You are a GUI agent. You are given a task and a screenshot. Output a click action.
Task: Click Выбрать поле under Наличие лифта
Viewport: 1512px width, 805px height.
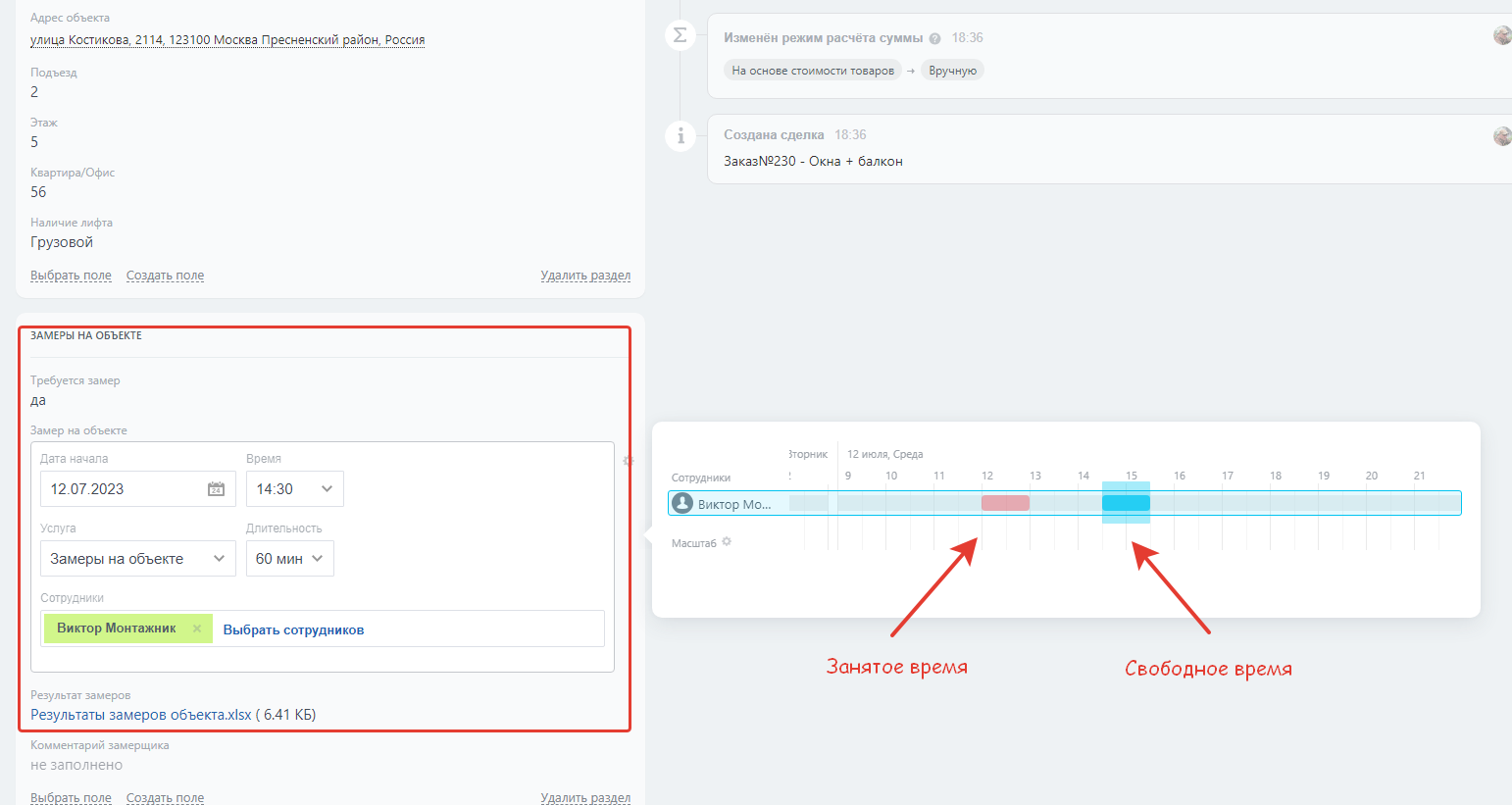point(71,276)
